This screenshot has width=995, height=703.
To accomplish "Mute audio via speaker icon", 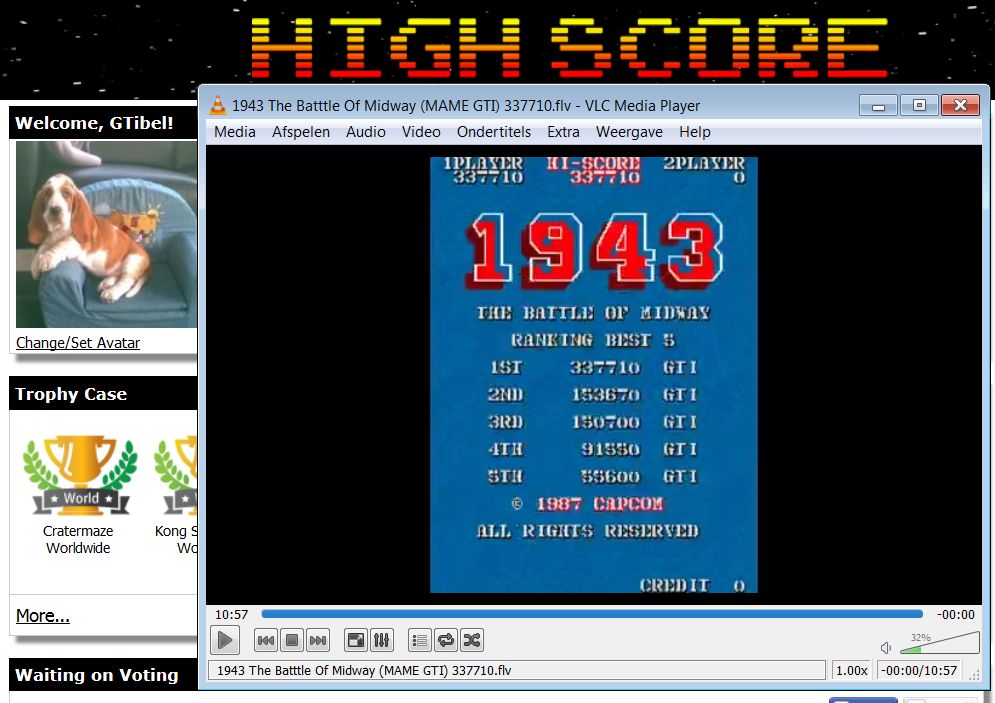I will coord(886,648).
